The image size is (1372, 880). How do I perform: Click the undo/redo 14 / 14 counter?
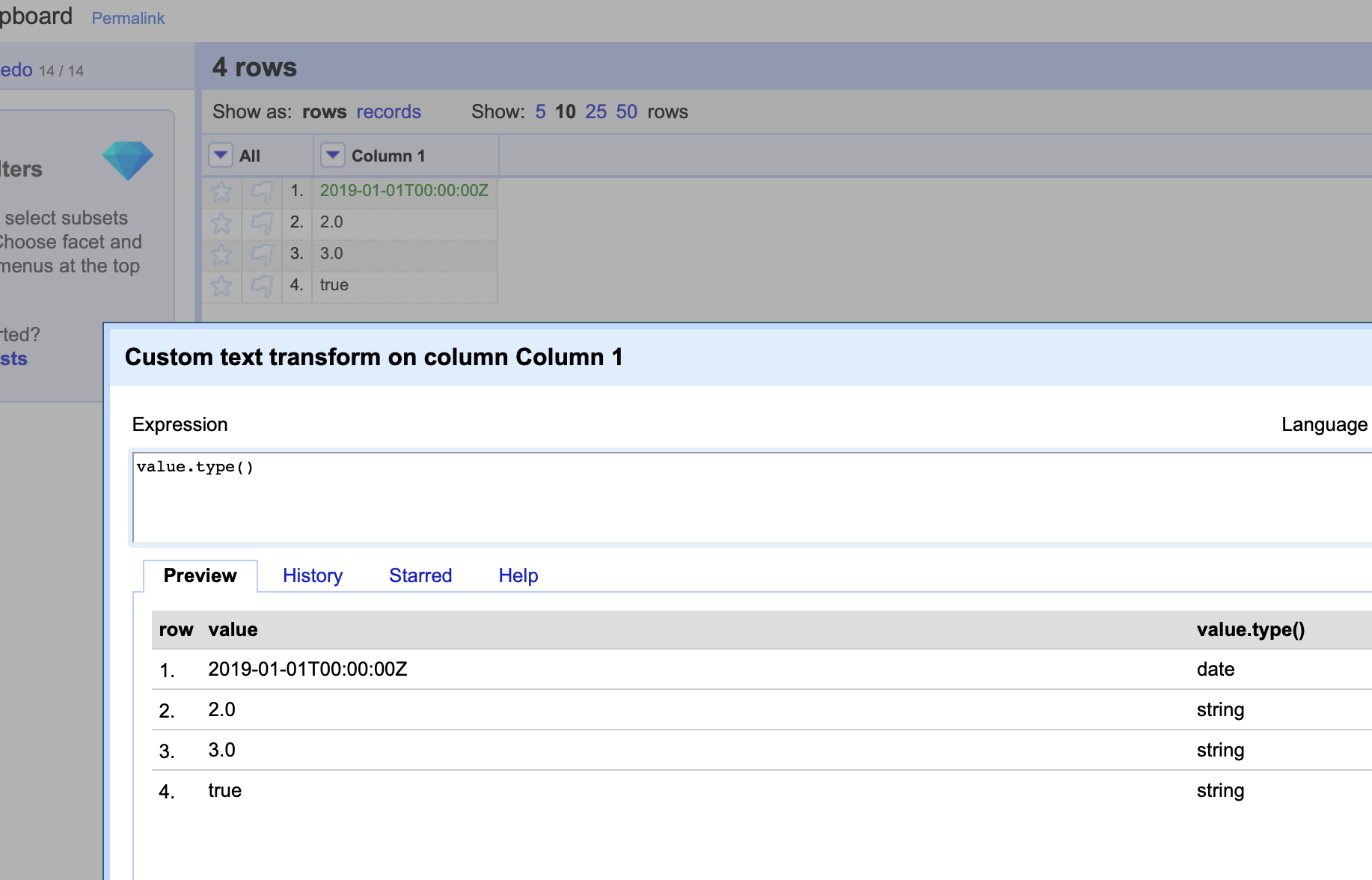(x=61, y=71)
